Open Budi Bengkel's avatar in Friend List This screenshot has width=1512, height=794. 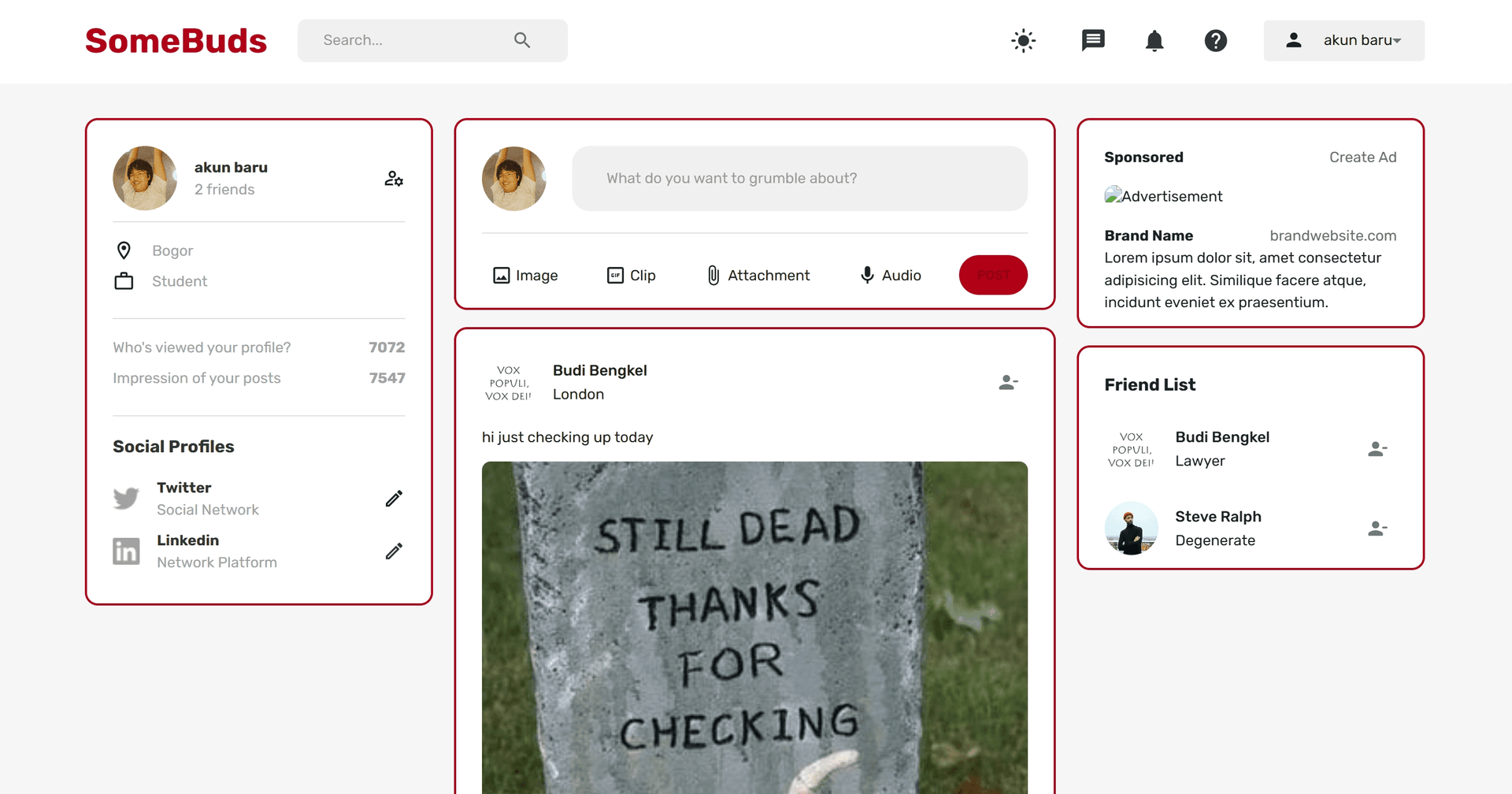click(x=1132, y=449)
